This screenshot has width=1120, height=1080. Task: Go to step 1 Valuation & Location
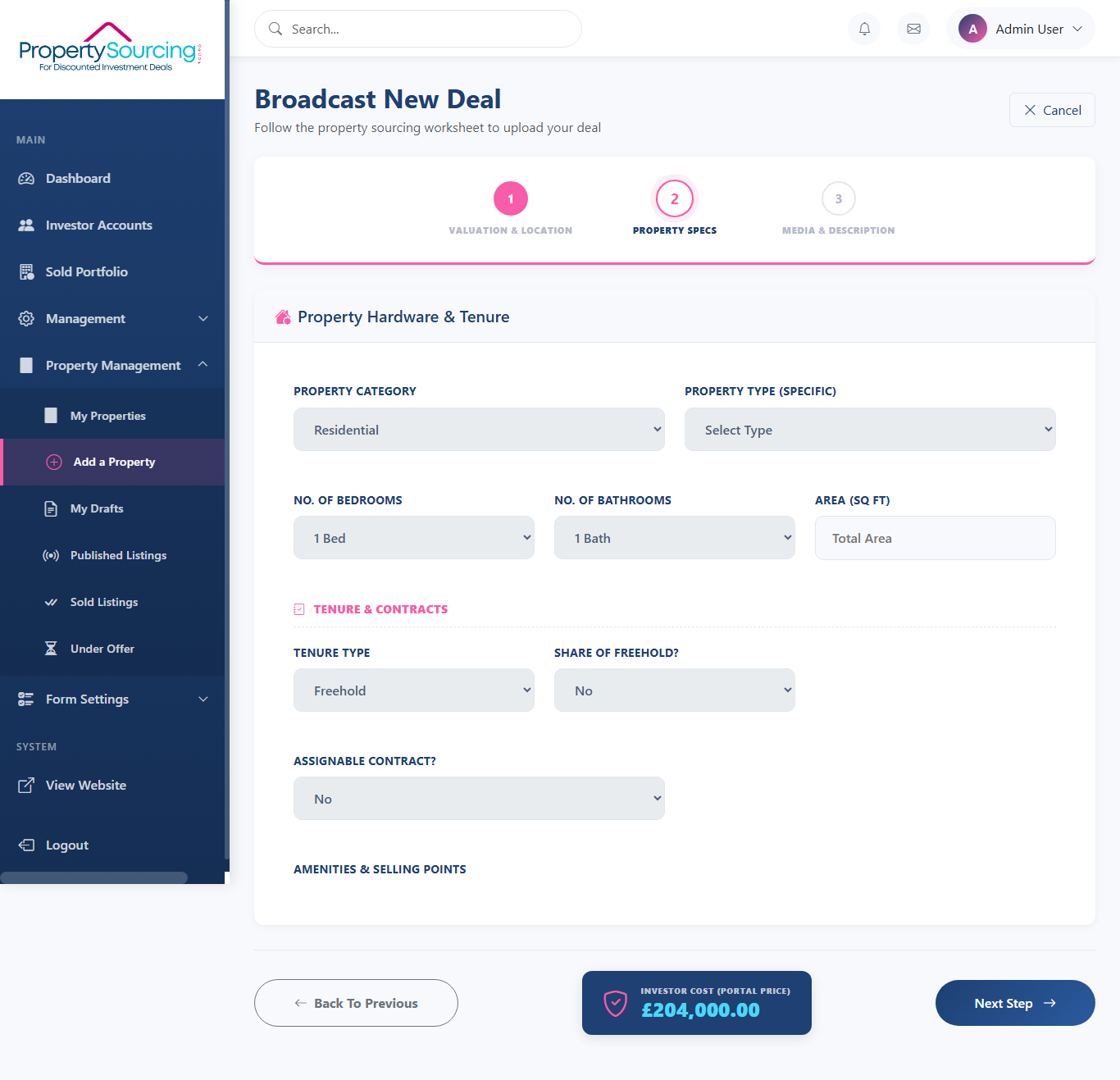tap(510, 199)
